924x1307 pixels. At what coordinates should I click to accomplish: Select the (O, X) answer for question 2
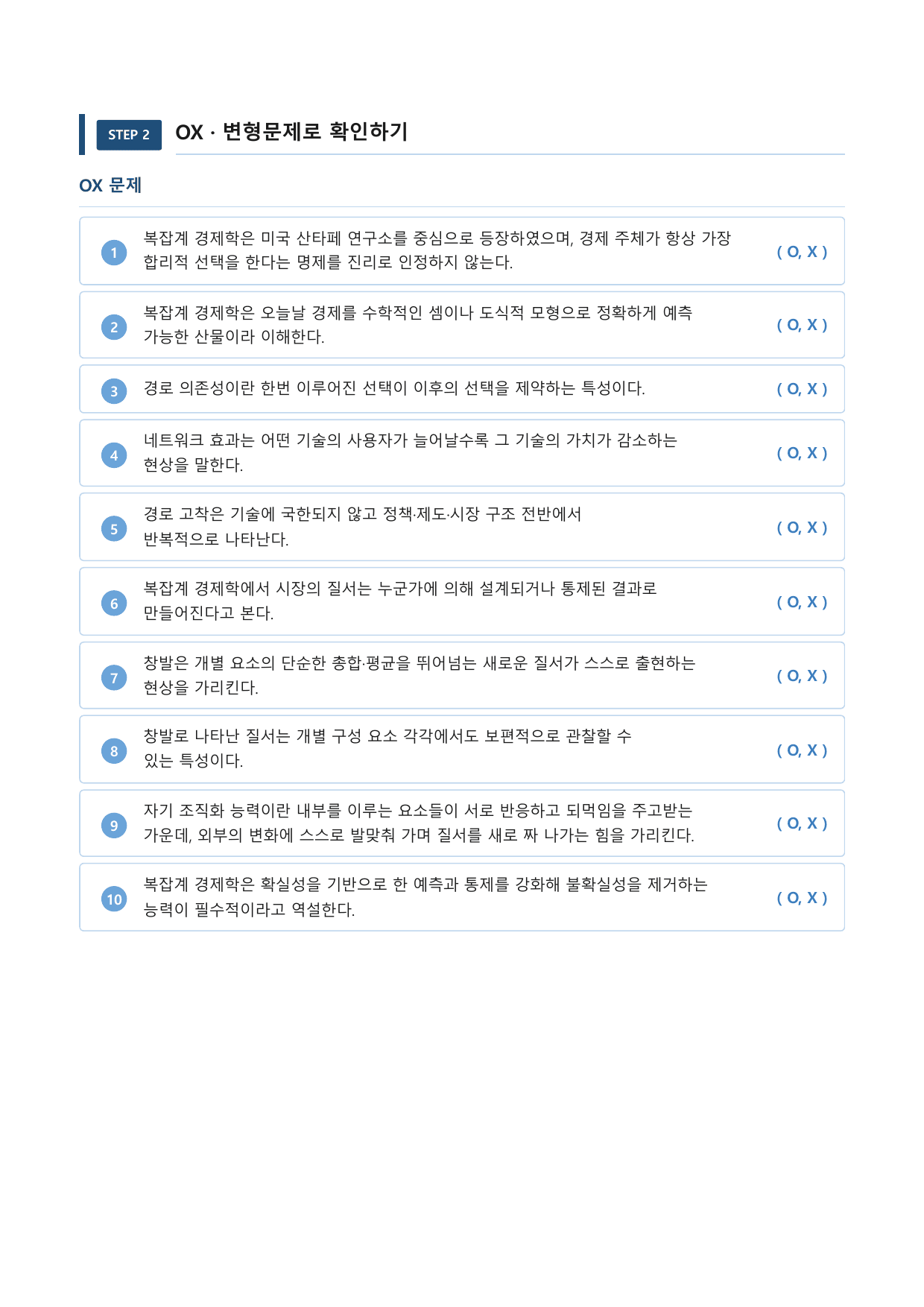[802, 325]
